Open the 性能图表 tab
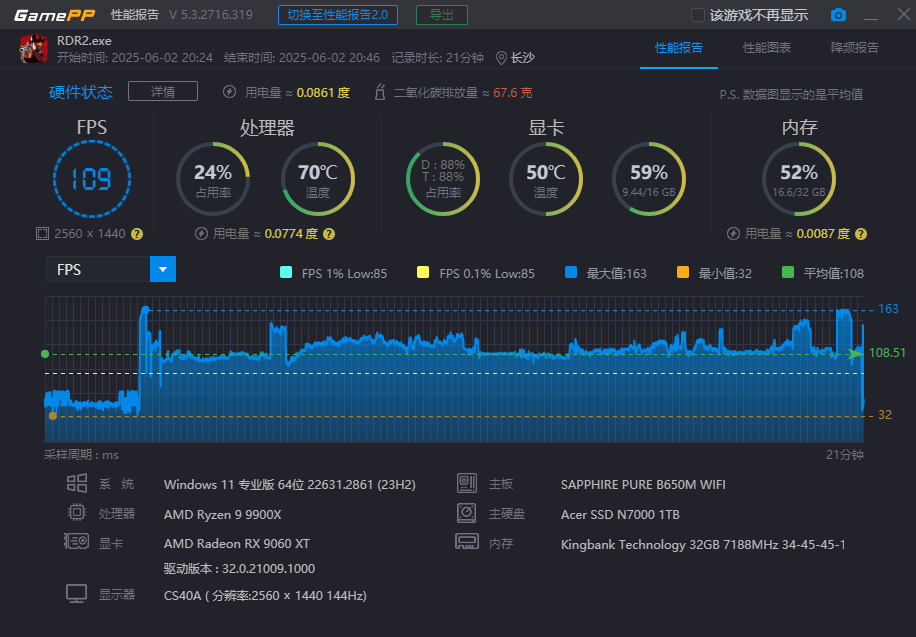The width and height of the screenshot is (916, 637). 766,48
